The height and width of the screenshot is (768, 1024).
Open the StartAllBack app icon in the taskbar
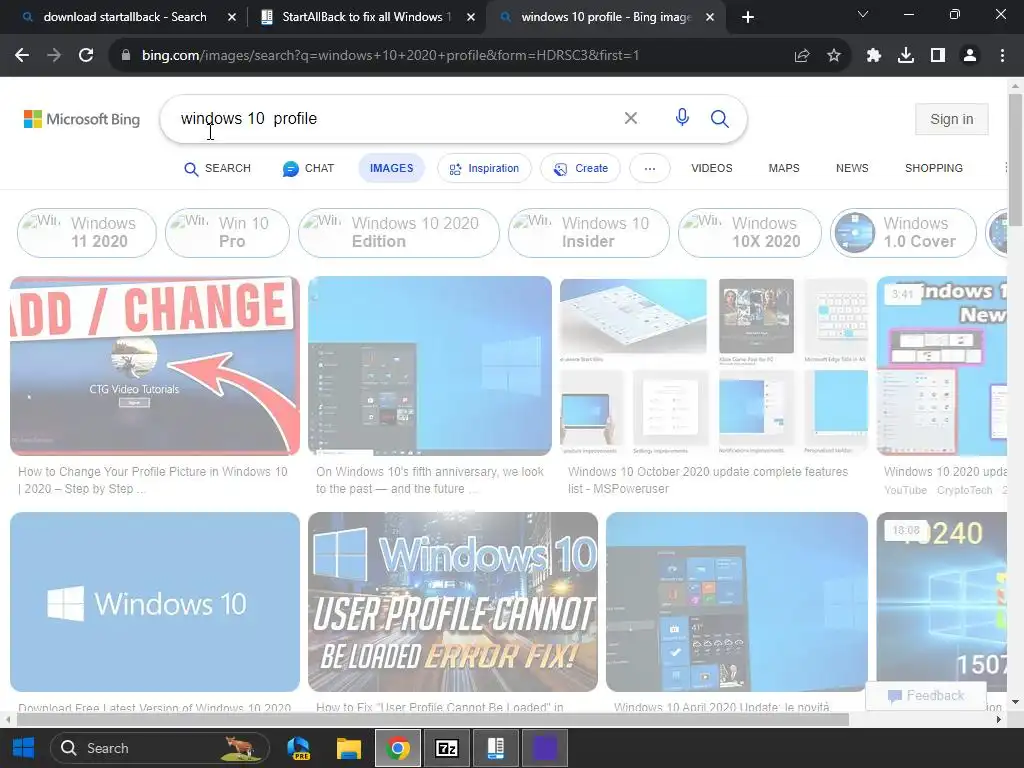tap(496, 748)
